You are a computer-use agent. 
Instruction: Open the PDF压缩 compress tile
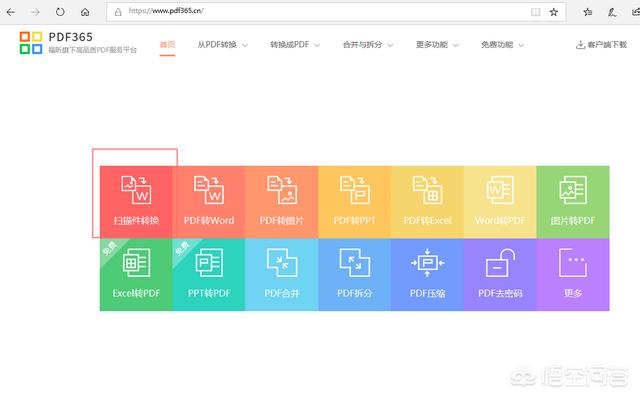point(427,274)
